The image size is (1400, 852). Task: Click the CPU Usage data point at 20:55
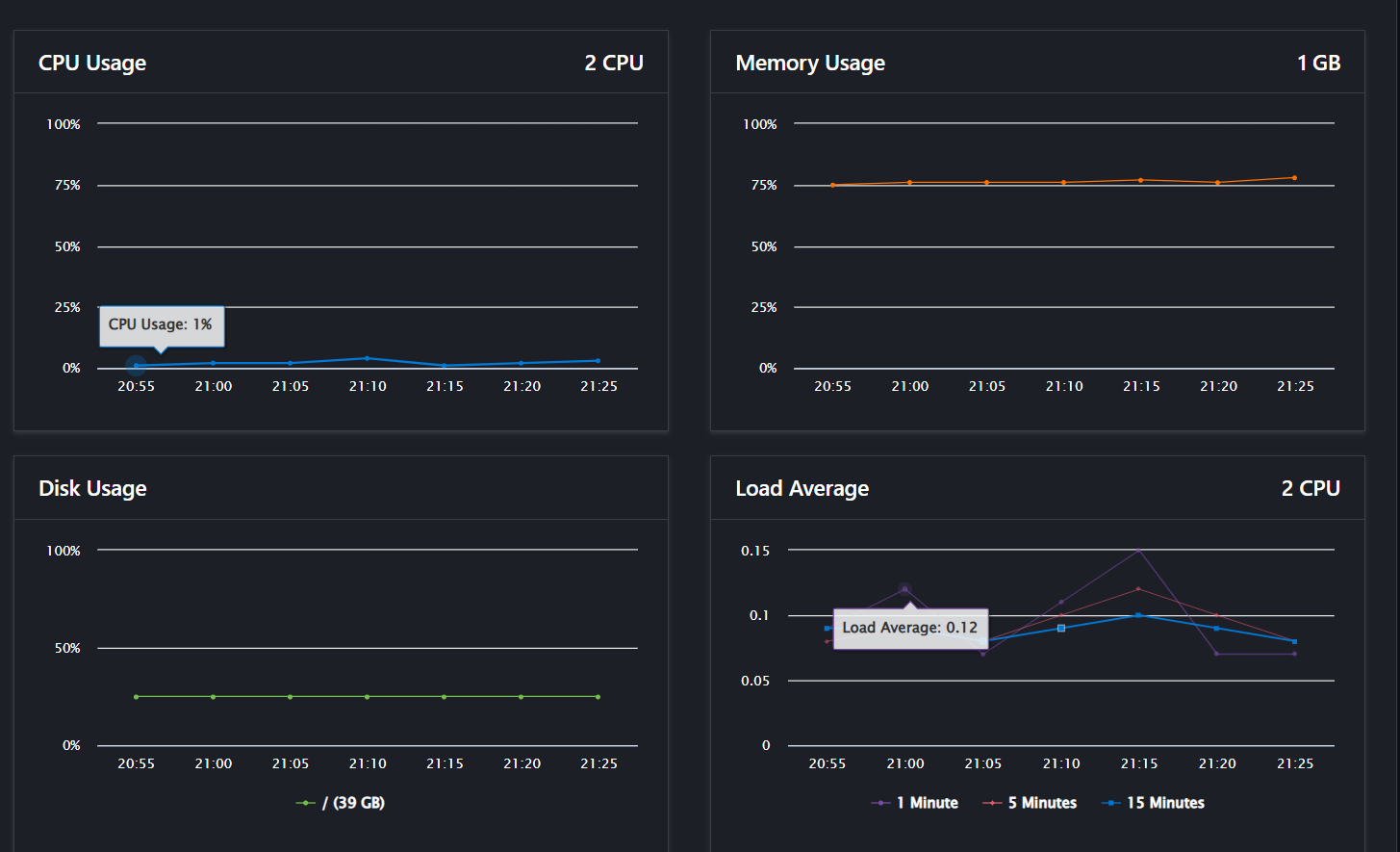point(136,366)
